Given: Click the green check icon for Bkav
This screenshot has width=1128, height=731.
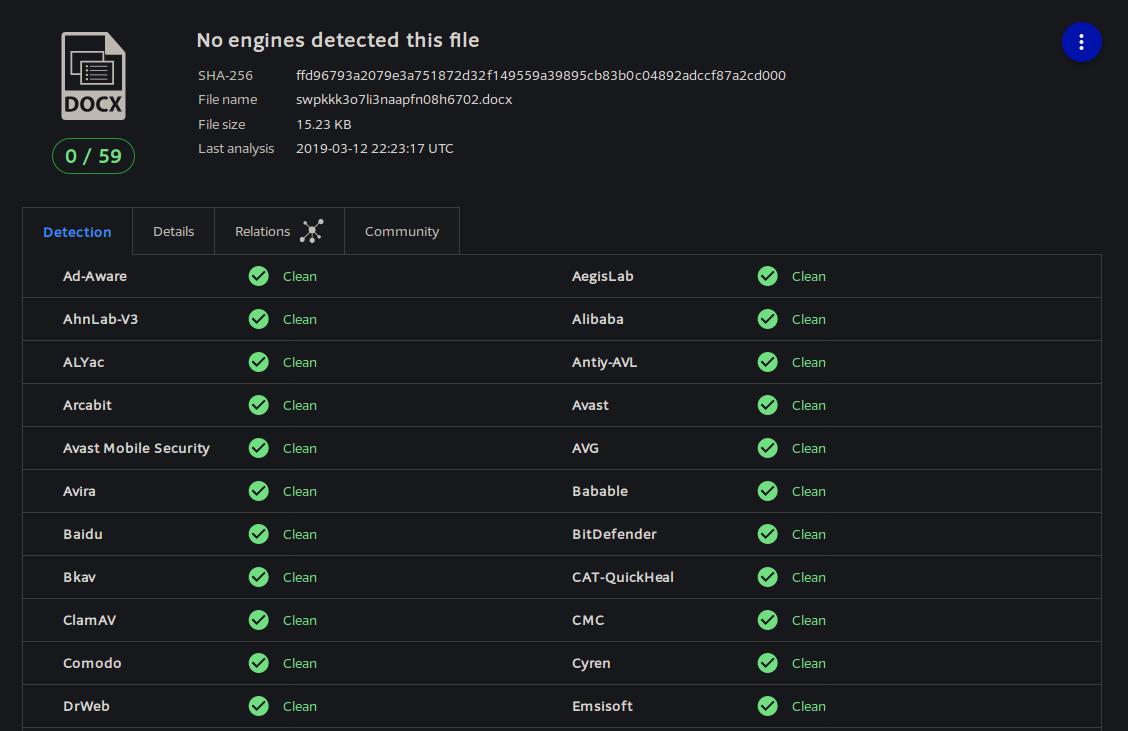Looking at the screenshot, I should (259, 577).
